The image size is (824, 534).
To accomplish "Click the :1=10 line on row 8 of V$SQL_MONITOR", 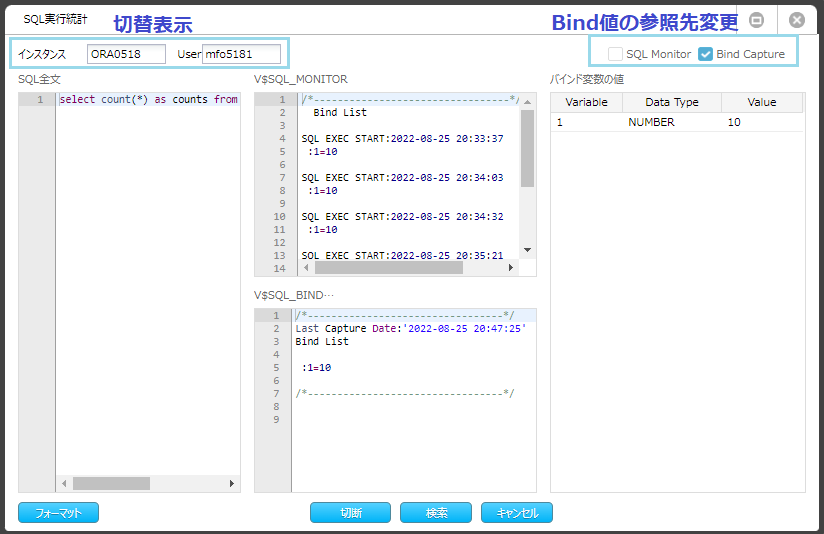I will click(x=323, y=191).
